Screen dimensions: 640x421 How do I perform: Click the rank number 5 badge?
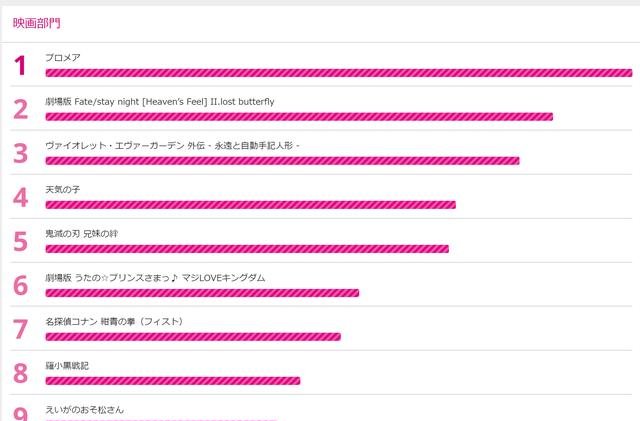coord(20,242)
